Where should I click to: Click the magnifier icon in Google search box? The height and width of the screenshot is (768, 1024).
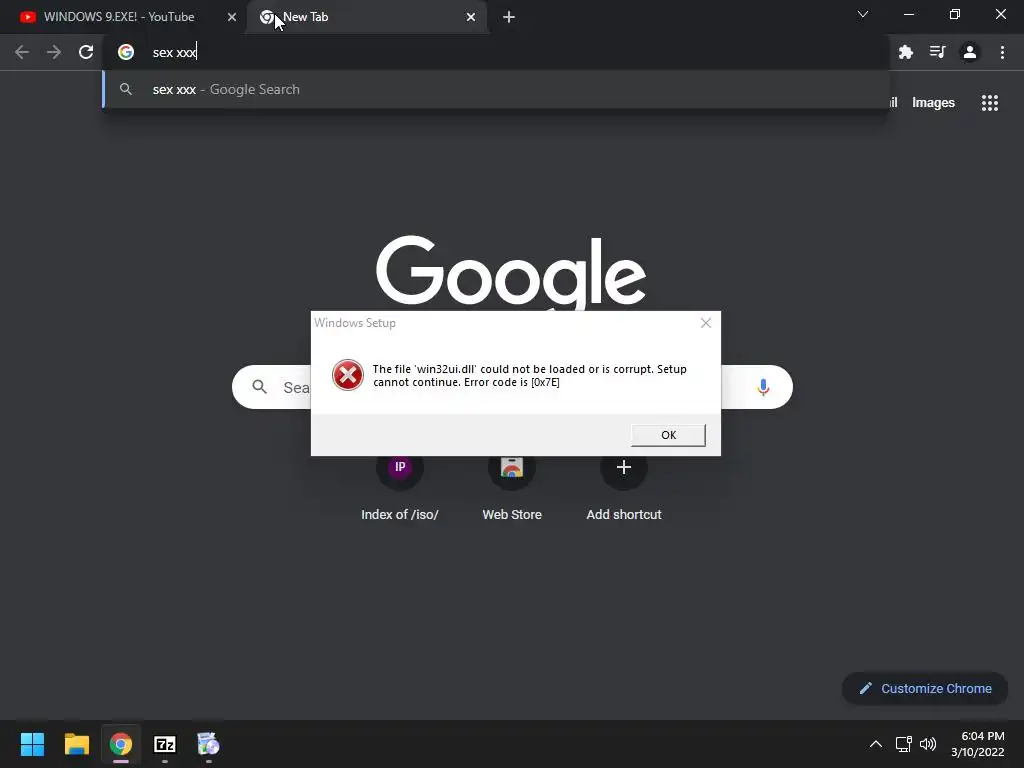(x=260, y=387)
